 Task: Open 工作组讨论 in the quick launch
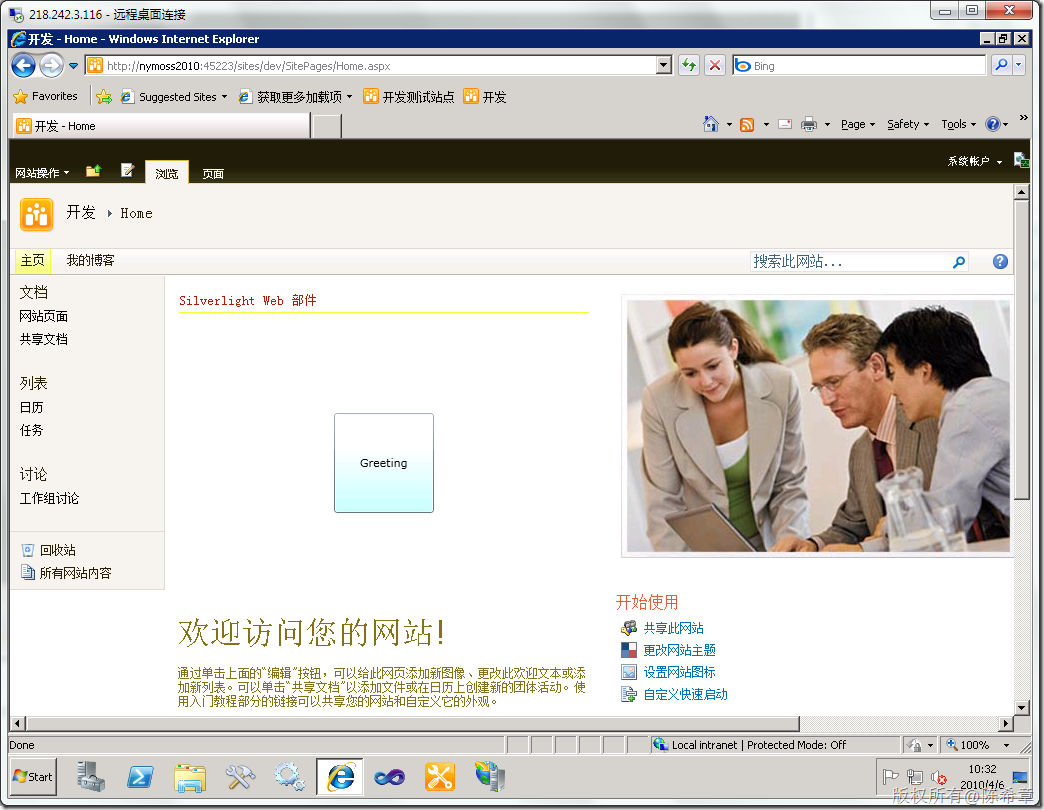[x=49, y=499]
